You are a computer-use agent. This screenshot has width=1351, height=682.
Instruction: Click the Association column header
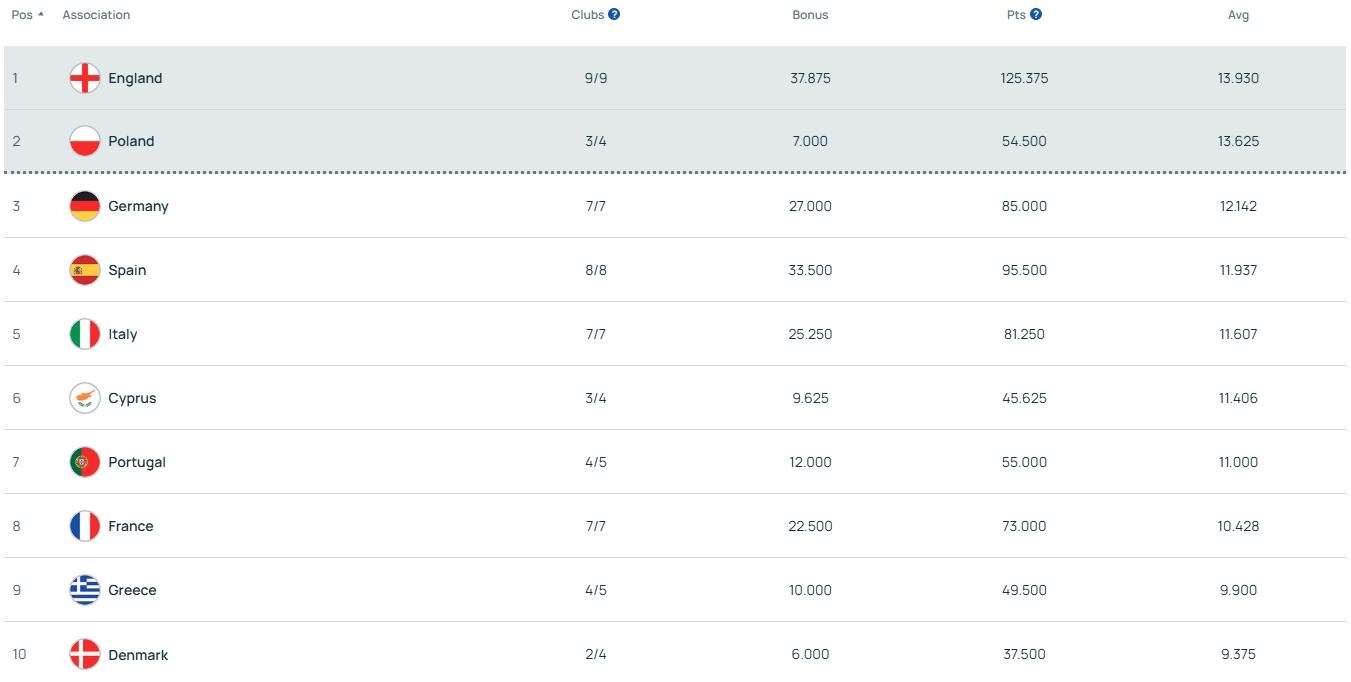pyautogui.click(x=96, y=15)
